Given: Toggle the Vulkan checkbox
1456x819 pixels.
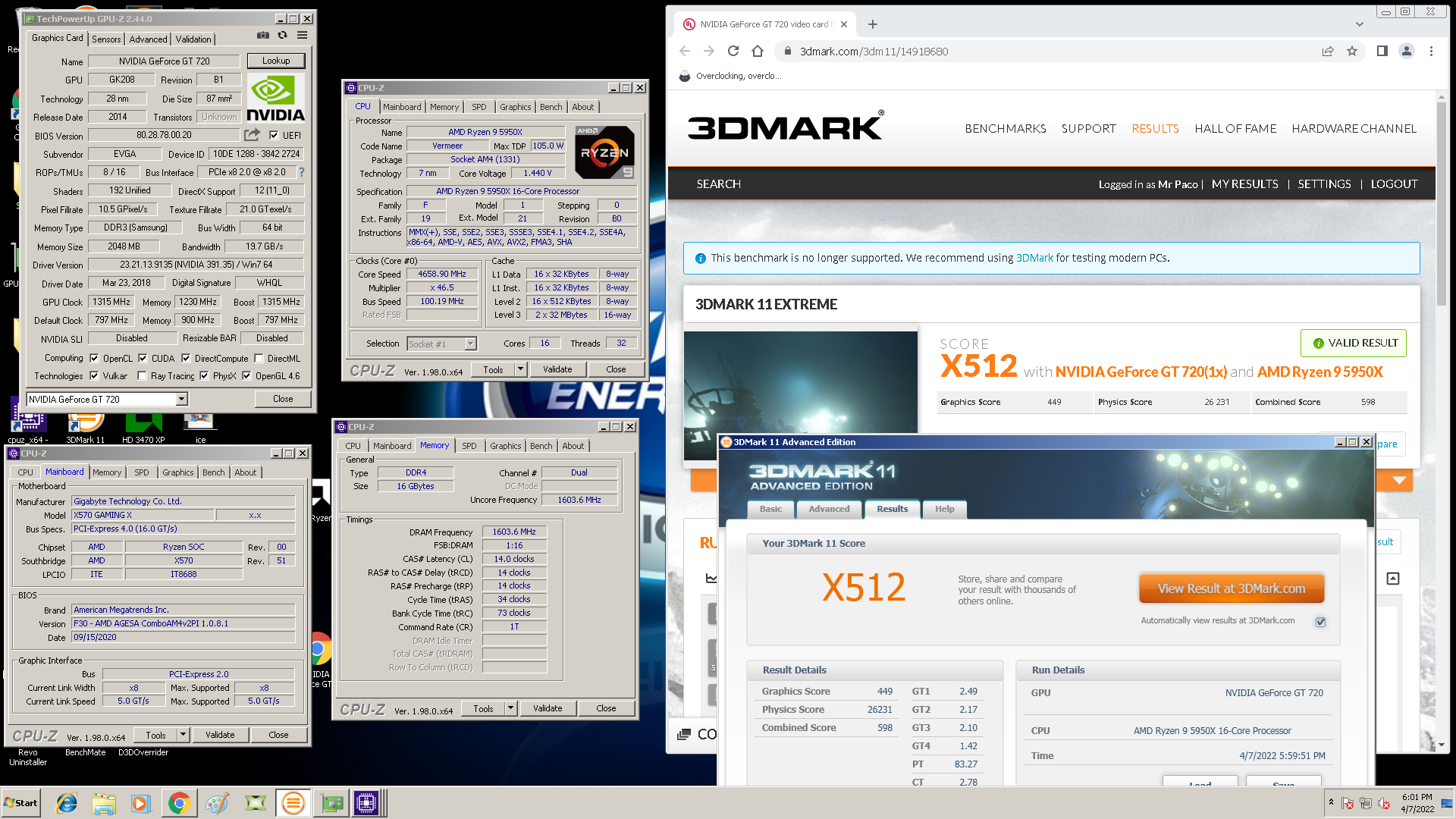Looking at the screenshot, I should (94, 375).
